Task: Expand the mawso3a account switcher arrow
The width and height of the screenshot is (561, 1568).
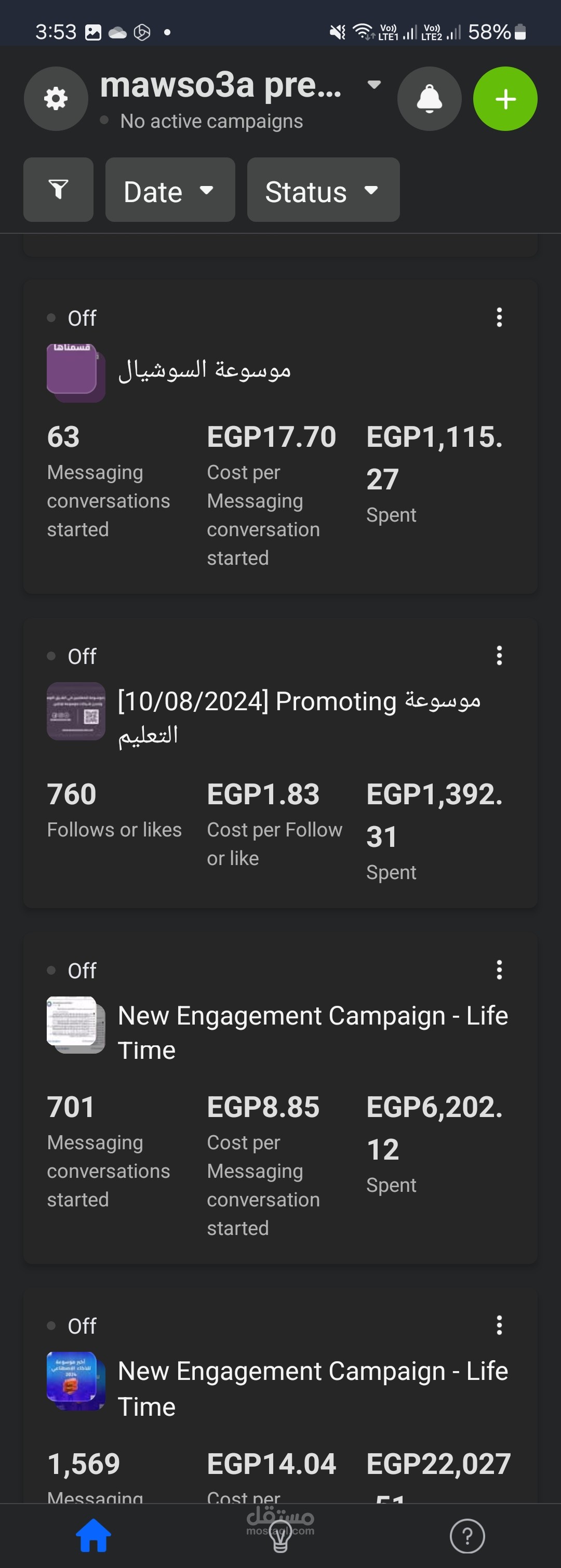Action: [374, 85]
